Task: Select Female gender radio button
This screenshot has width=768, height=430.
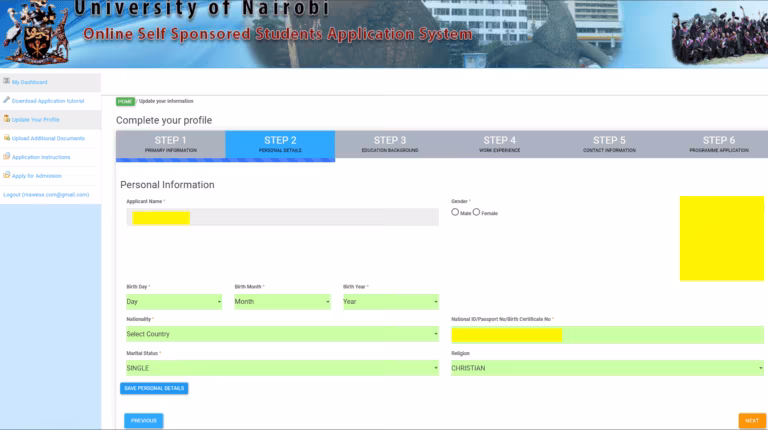Action: coord(477,212)
